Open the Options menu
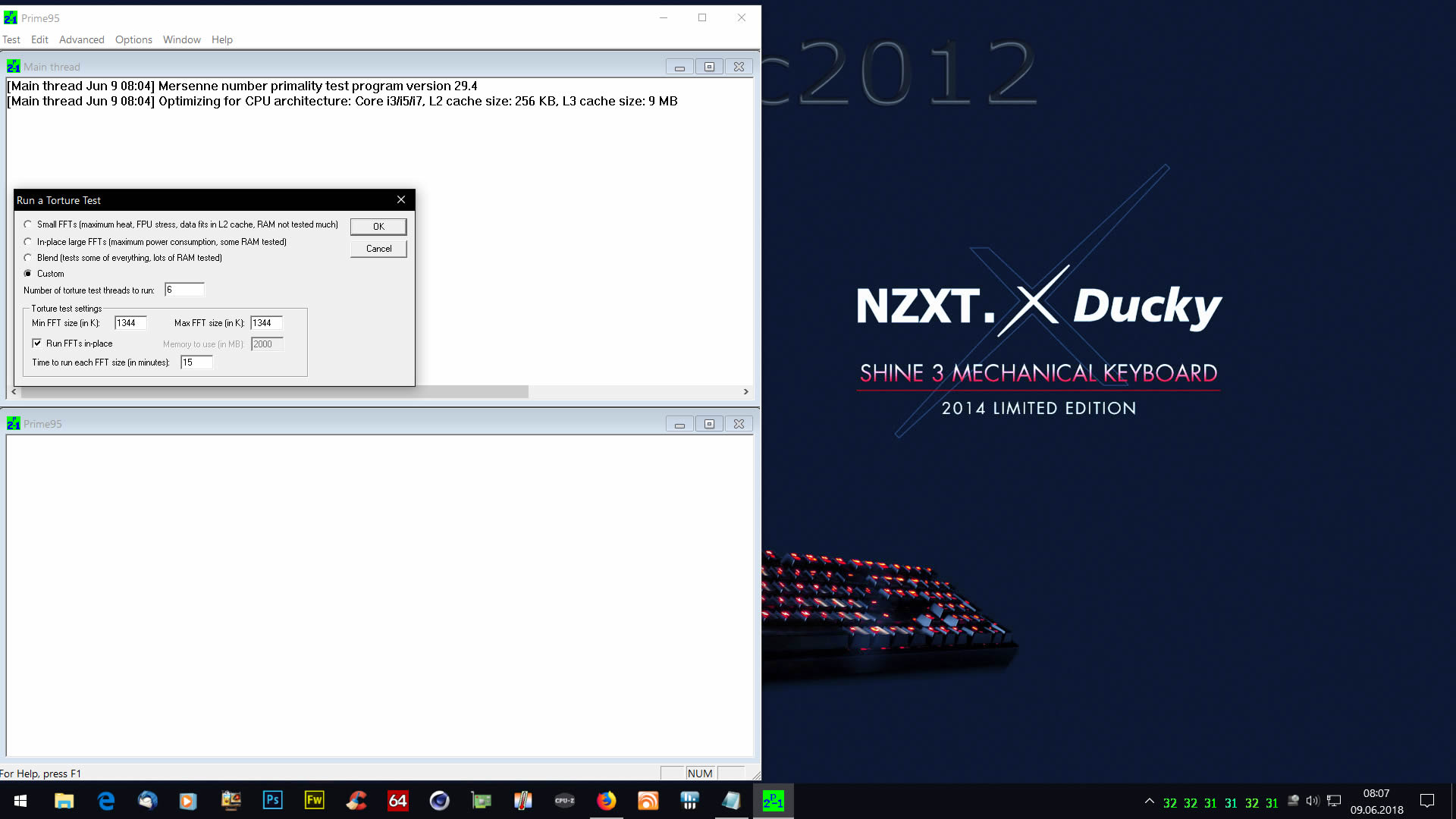Viewport: 1456px width, 819px height. [133, 39]
